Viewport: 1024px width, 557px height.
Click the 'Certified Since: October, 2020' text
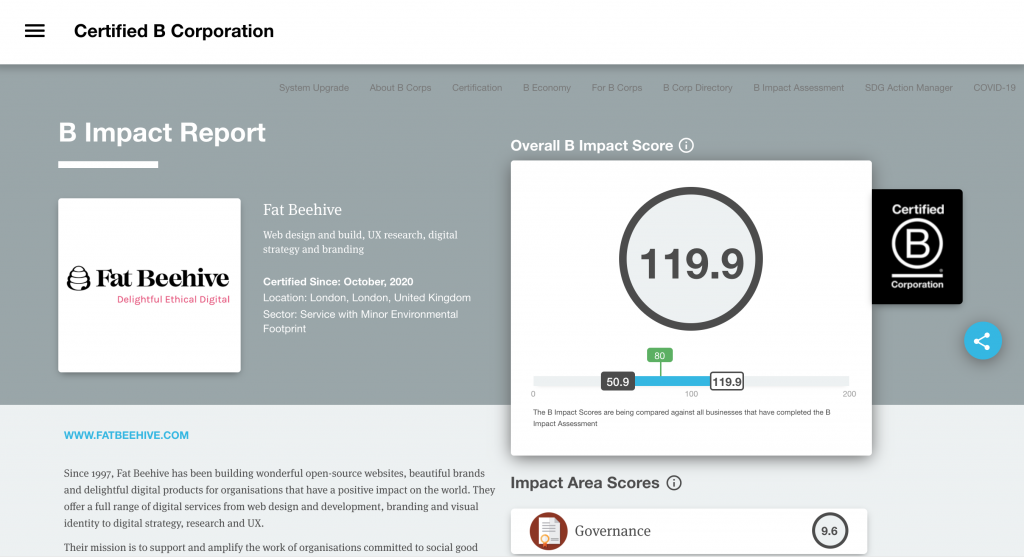pos(338,281)
